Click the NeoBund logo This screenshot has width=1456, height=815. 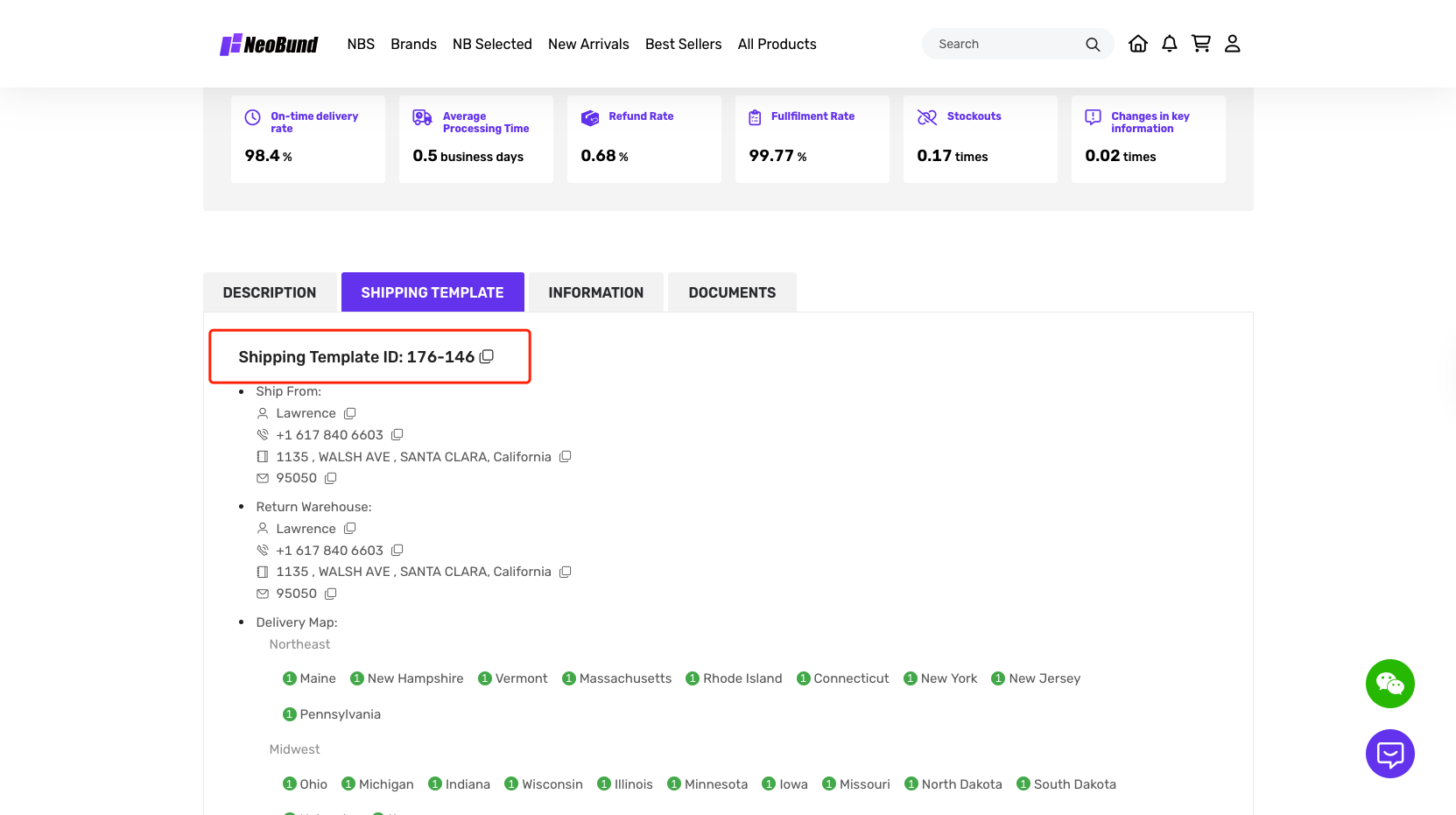(x=269, y=45)
